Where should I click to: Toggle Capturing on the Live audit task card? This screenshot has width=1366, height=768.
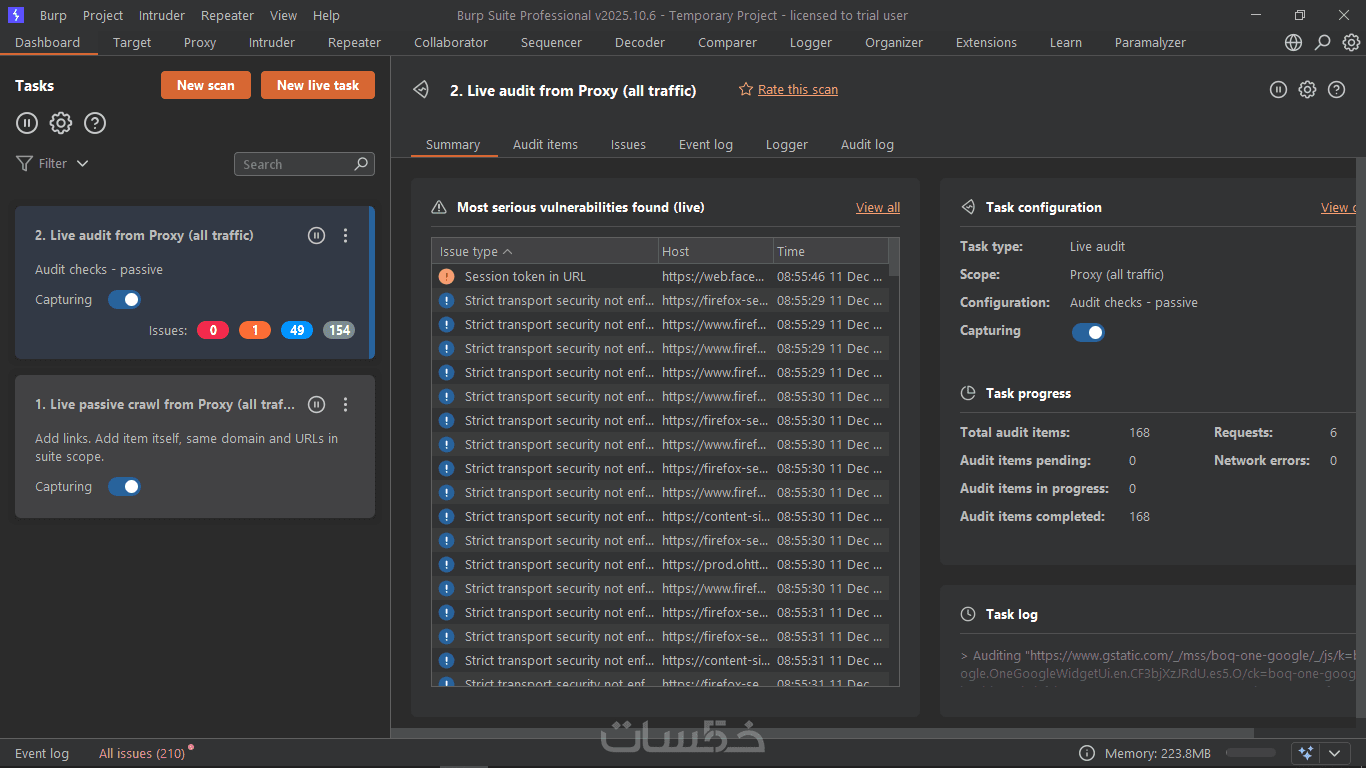coord(124,300)
